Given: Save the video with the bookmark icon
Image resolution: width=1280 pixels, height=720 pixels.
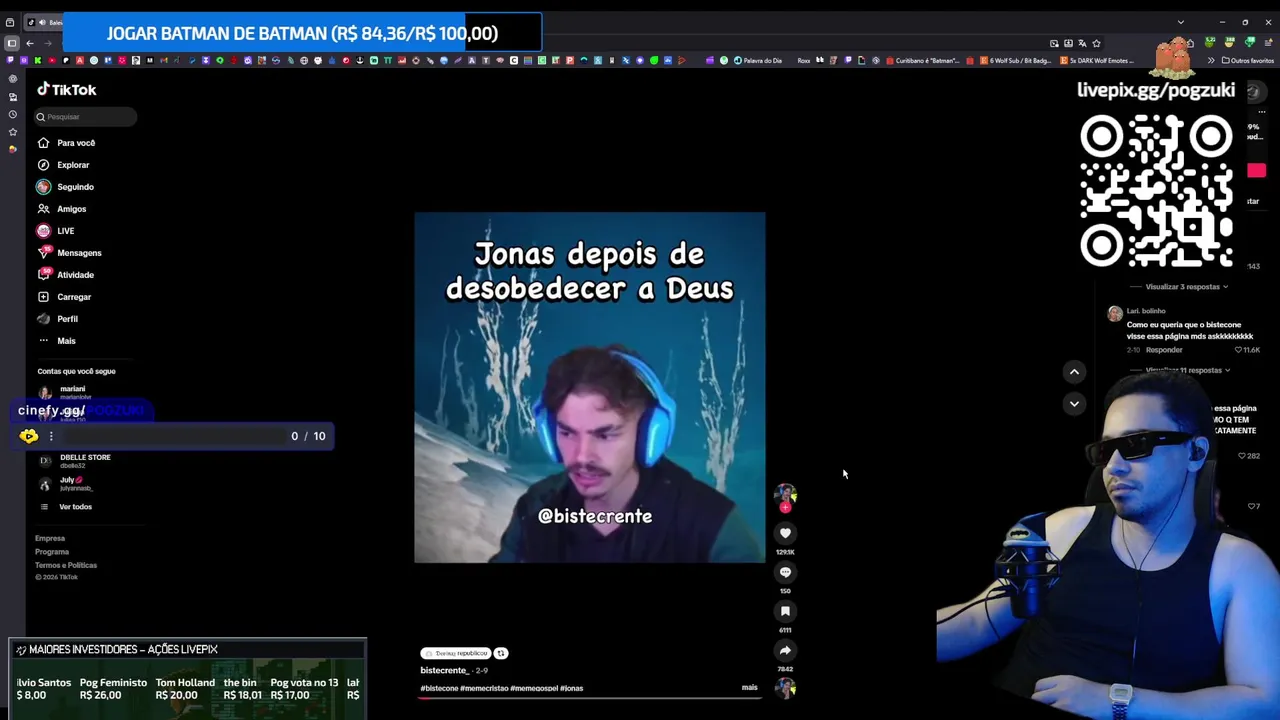Looking at the screenshot, I should tap(785, 611).
